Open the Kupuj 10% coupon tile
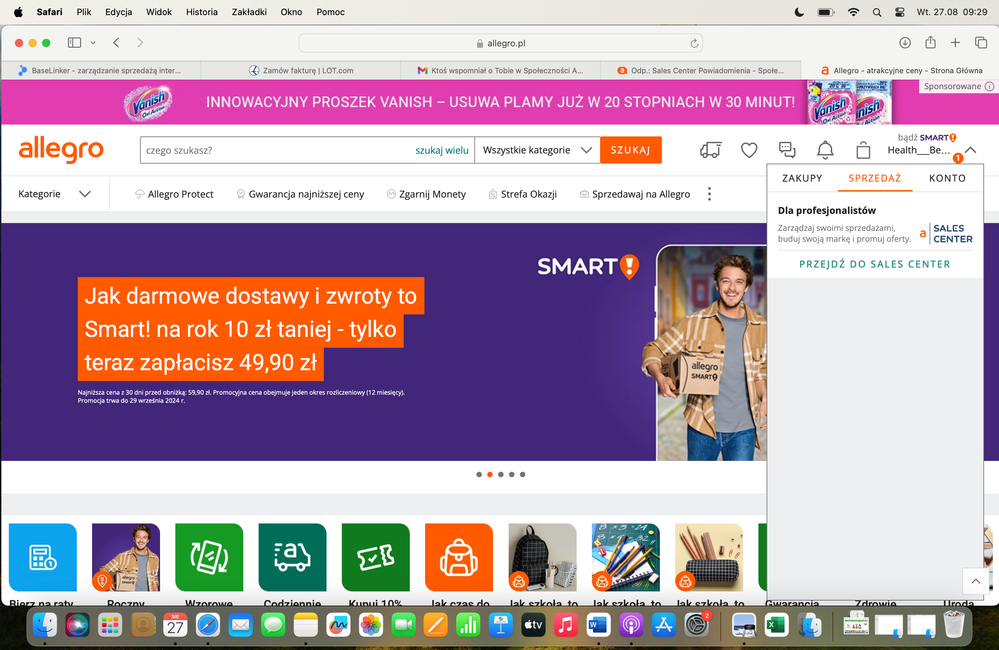999x650 pixels. (x=375, y=558)
